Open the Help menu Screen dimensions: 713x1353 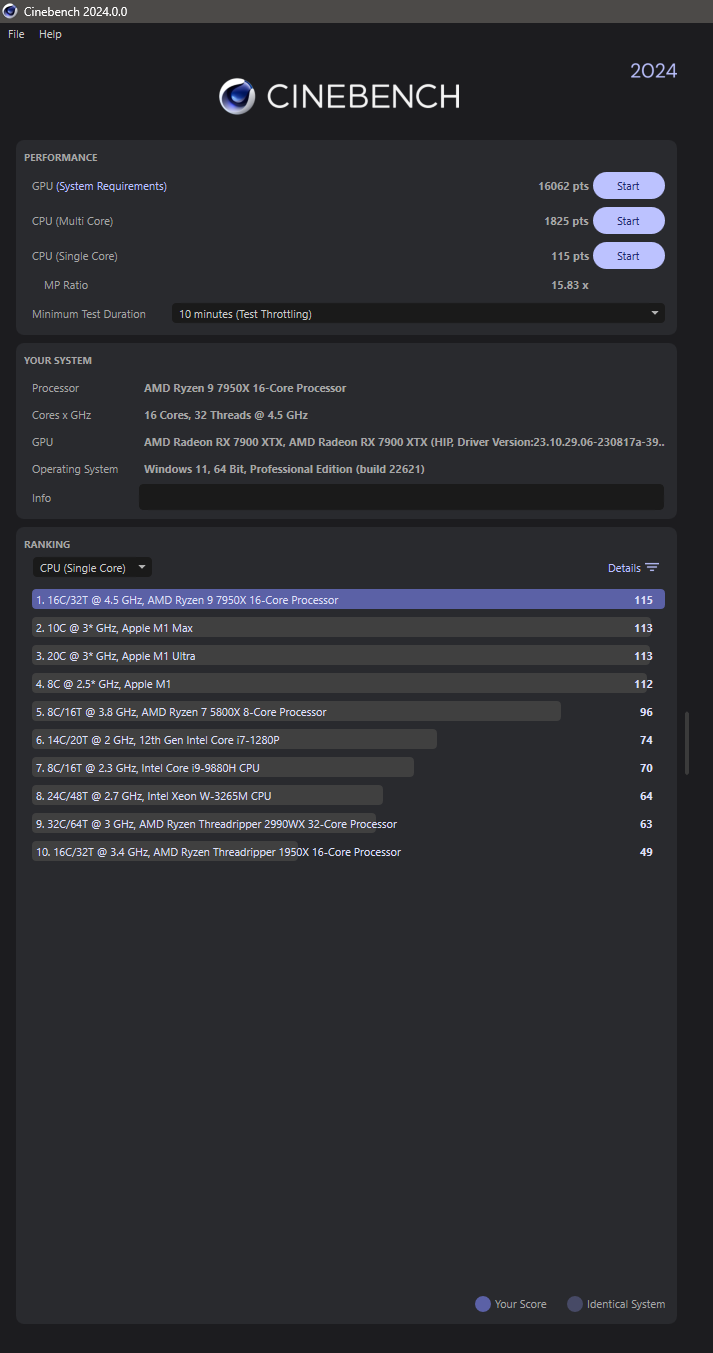50,34
